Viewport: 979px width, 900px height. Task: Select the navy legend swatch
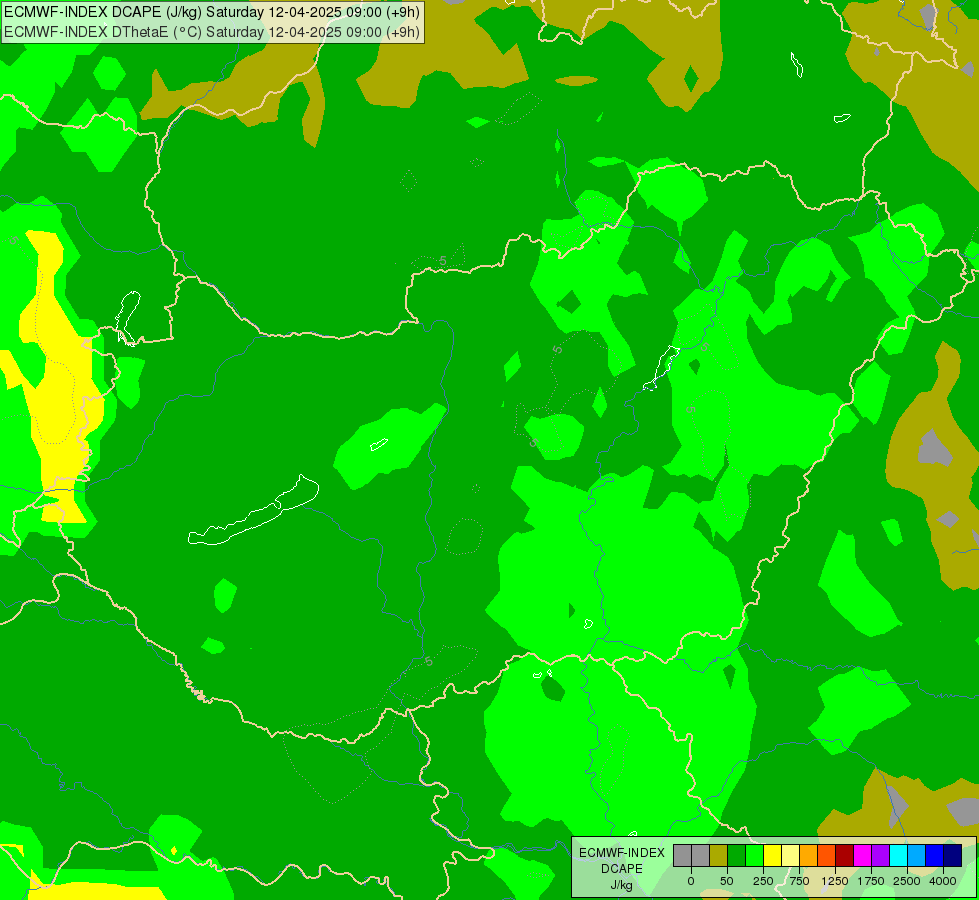pyautogui.click(x=953, y=855)
